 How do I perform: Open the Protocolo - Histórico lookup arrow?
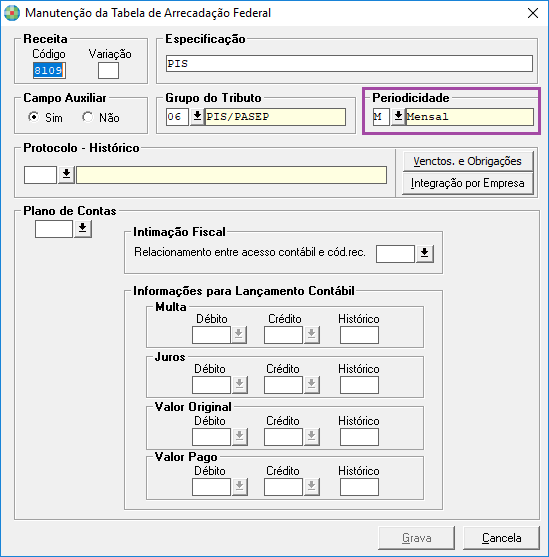[x=66, y=175]
